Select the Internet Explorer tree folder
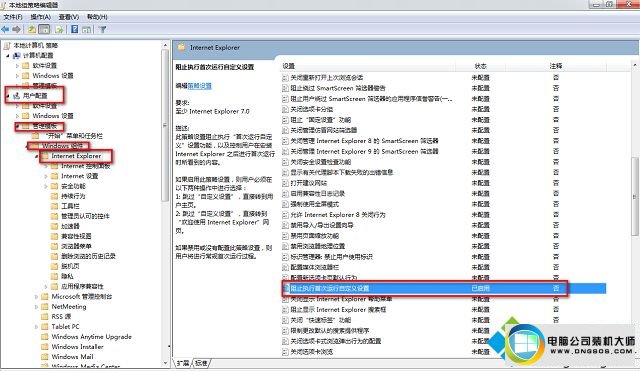This screenshot has width=640, height=371. coord(76,156)
